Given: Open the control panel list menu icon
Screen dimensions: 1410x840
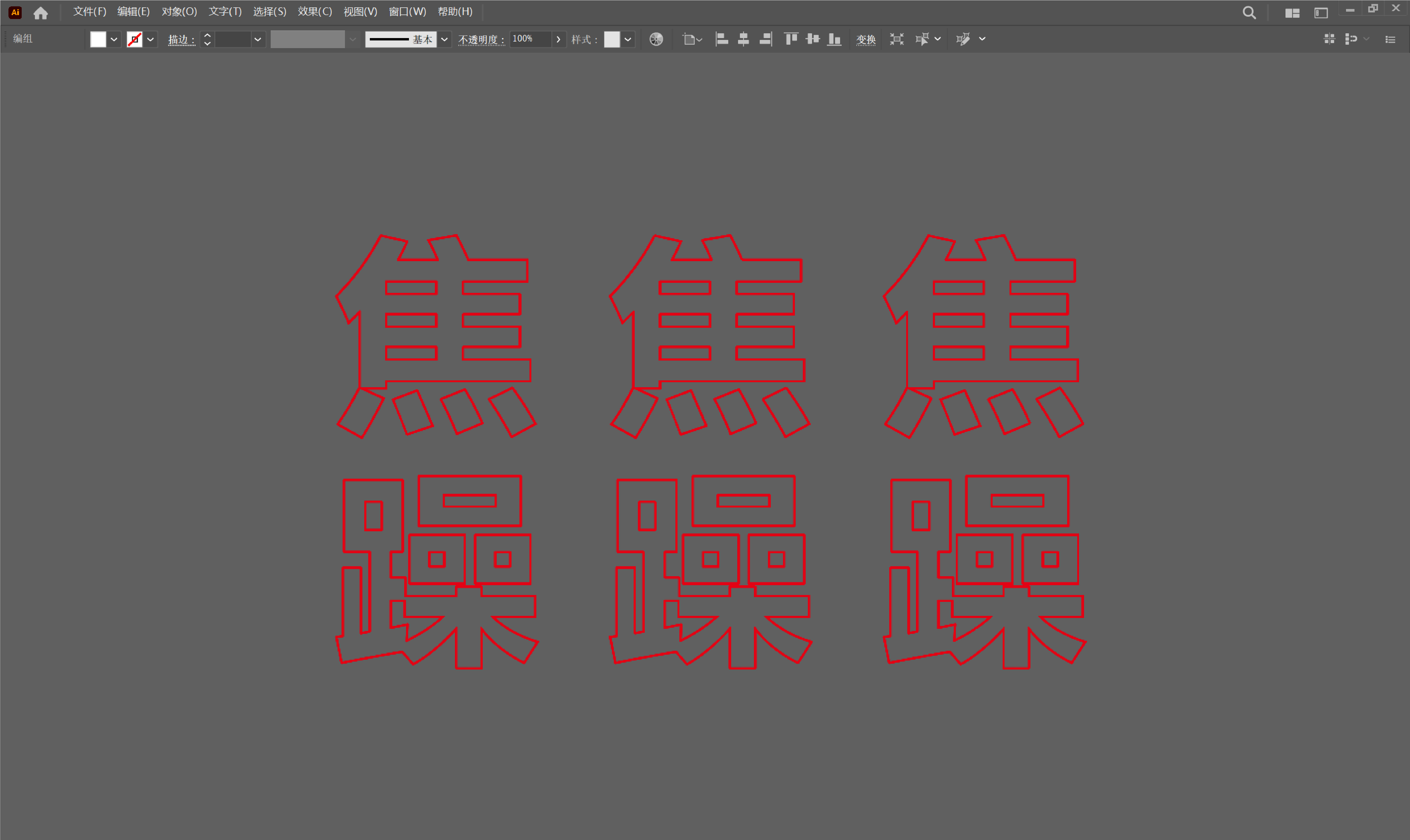Looking at the screenshot, I should (x=1390, y=39).
